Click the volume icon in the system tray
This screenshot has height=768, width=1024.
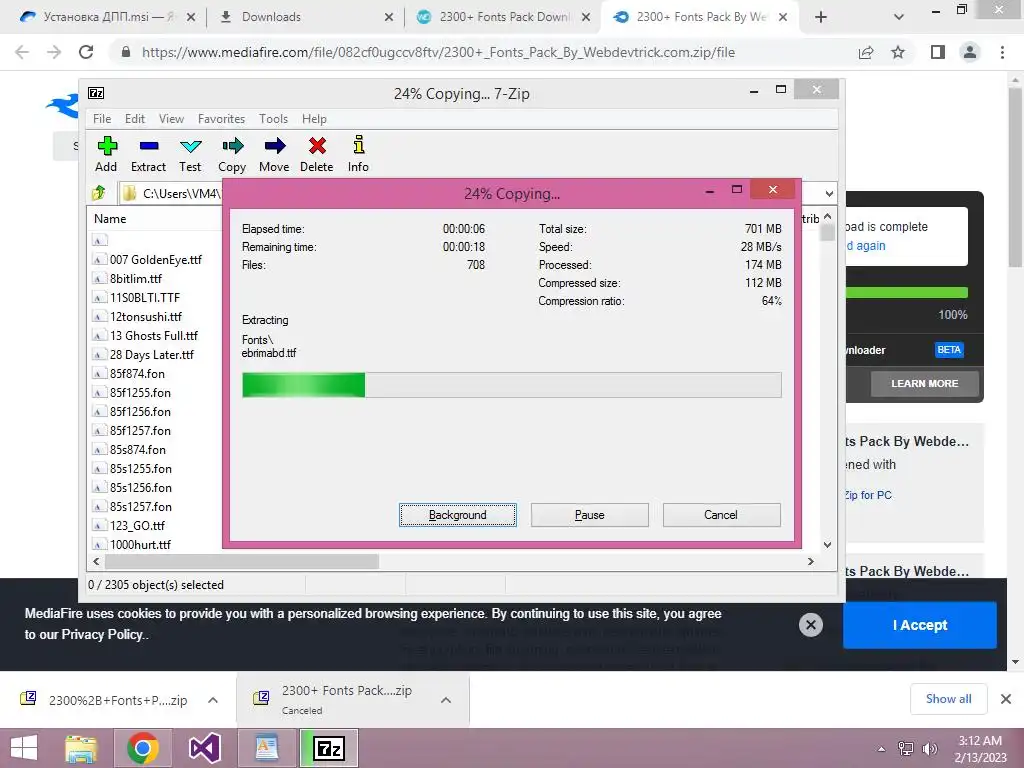pyautogui.click(x=930, y=748)
